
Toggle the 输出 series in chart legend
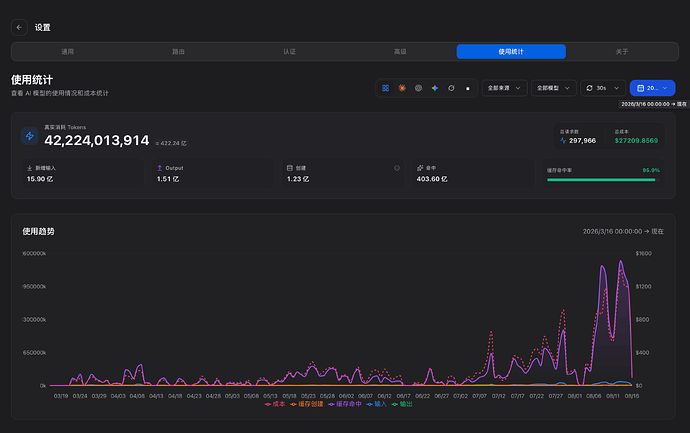[402, 404]
